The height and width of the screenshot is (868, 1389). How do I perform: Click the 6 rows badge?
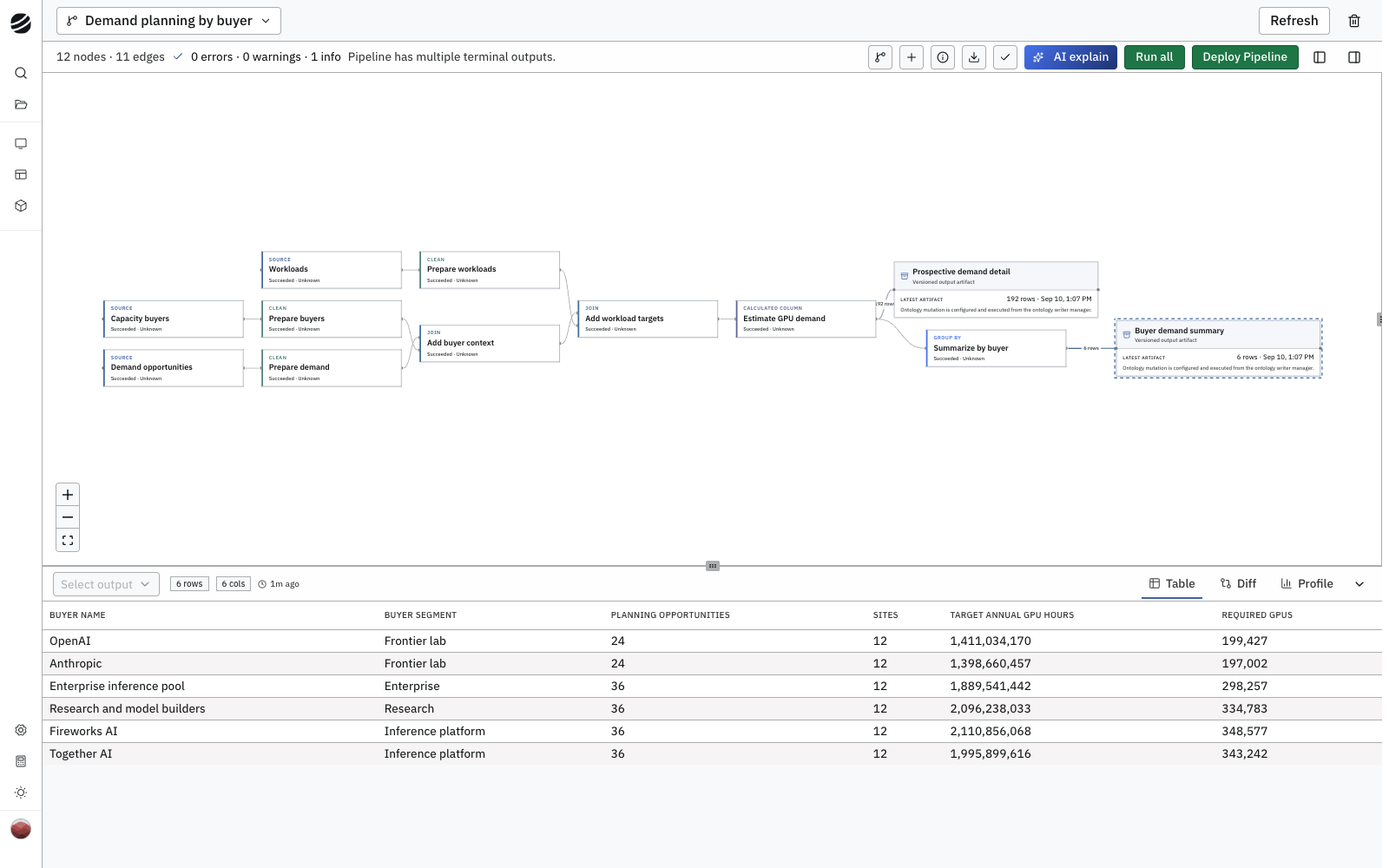coord(189,584)
